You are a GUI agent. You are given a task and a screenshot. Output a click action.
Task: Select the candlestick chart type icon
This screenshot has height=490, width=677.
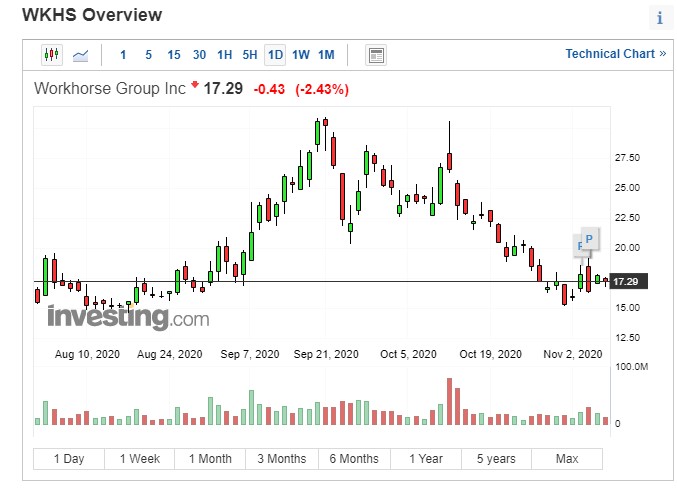pyautogui.click(x=52, y=55)
